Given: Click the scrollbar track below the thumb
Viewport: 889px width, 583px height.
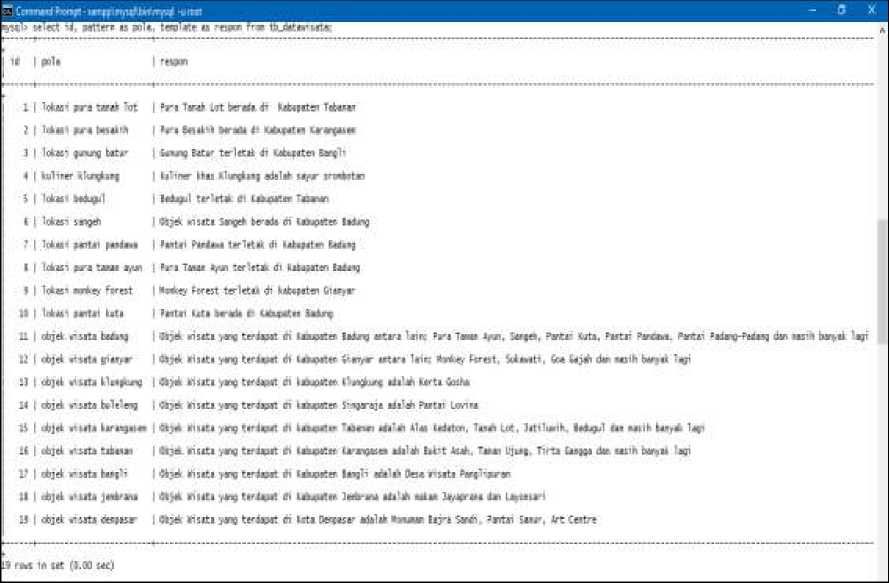Looking at the screenshot, I should coord(882,450).
